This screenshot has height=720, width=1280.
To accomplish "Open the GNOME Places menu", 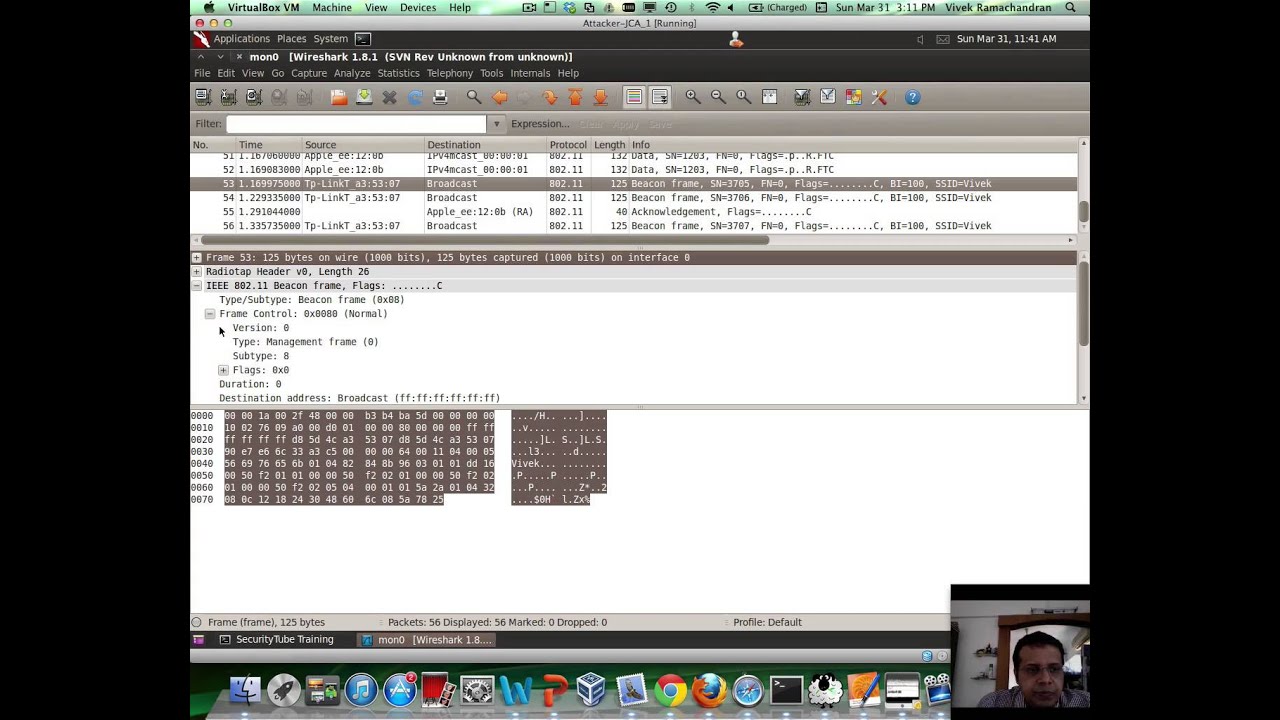I will pyautogui.click(x=291, y=39).
